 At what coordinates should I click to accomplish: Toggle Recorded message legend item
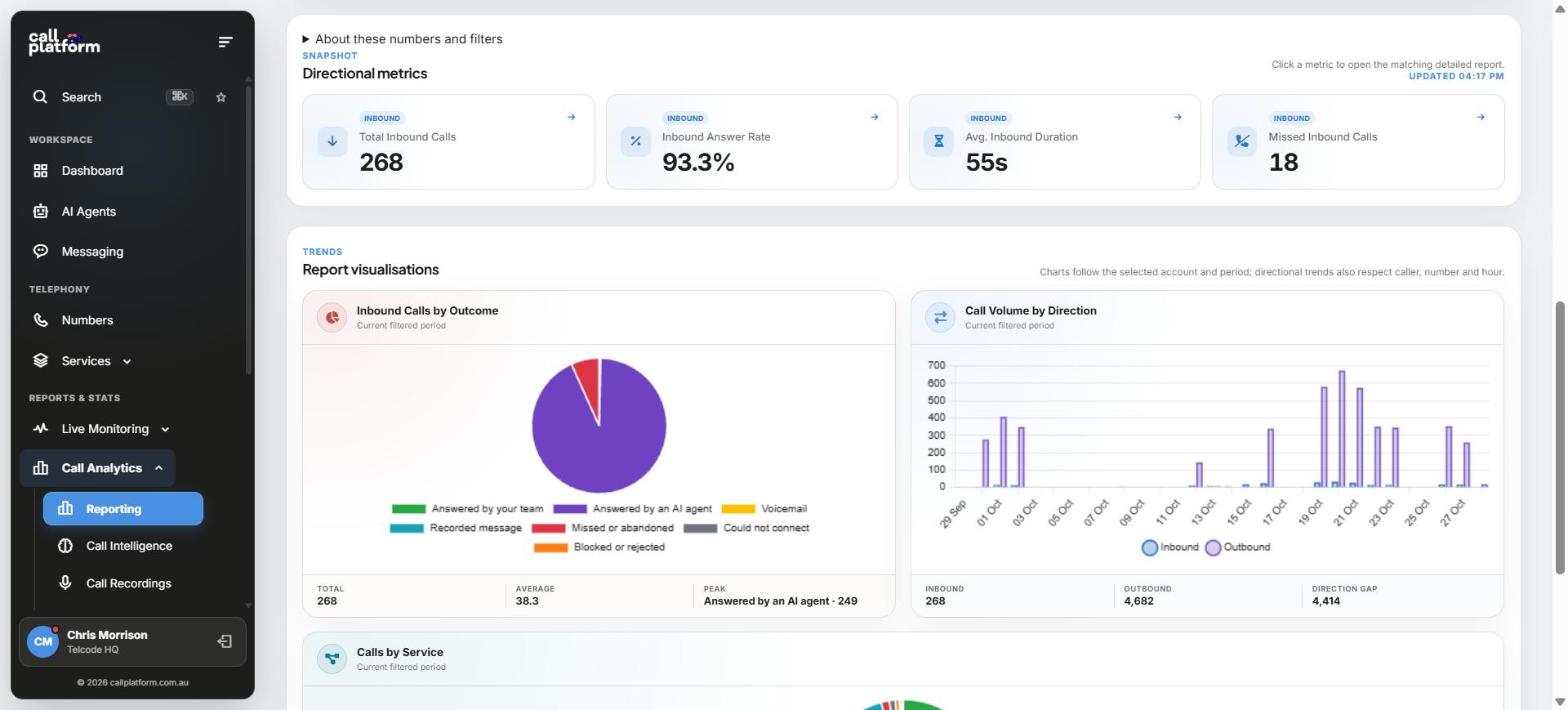tap(456, 528)
